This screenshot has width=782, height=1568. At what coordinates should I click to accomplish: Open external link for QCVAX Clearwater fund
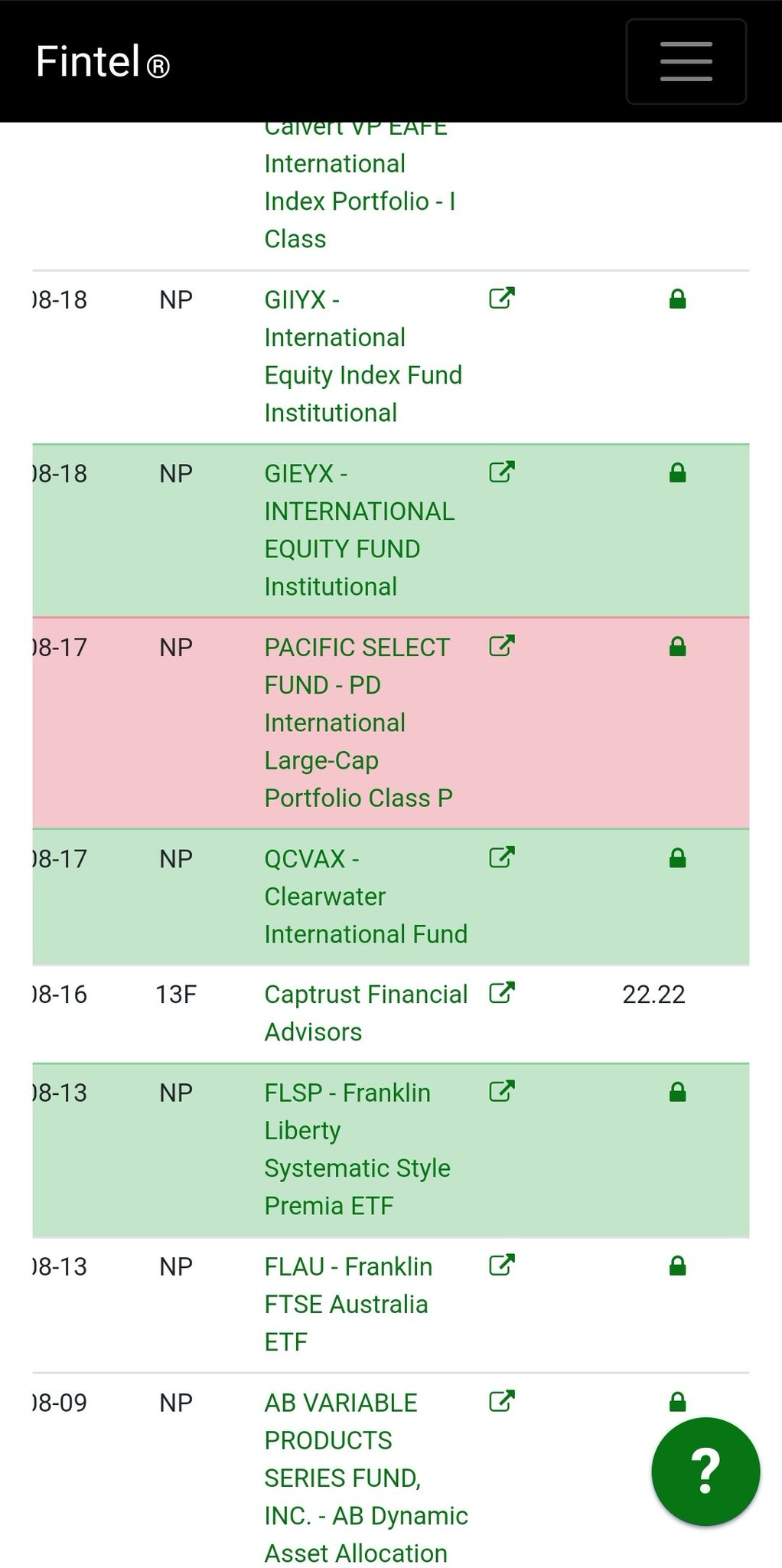click(x=501, y=857)
